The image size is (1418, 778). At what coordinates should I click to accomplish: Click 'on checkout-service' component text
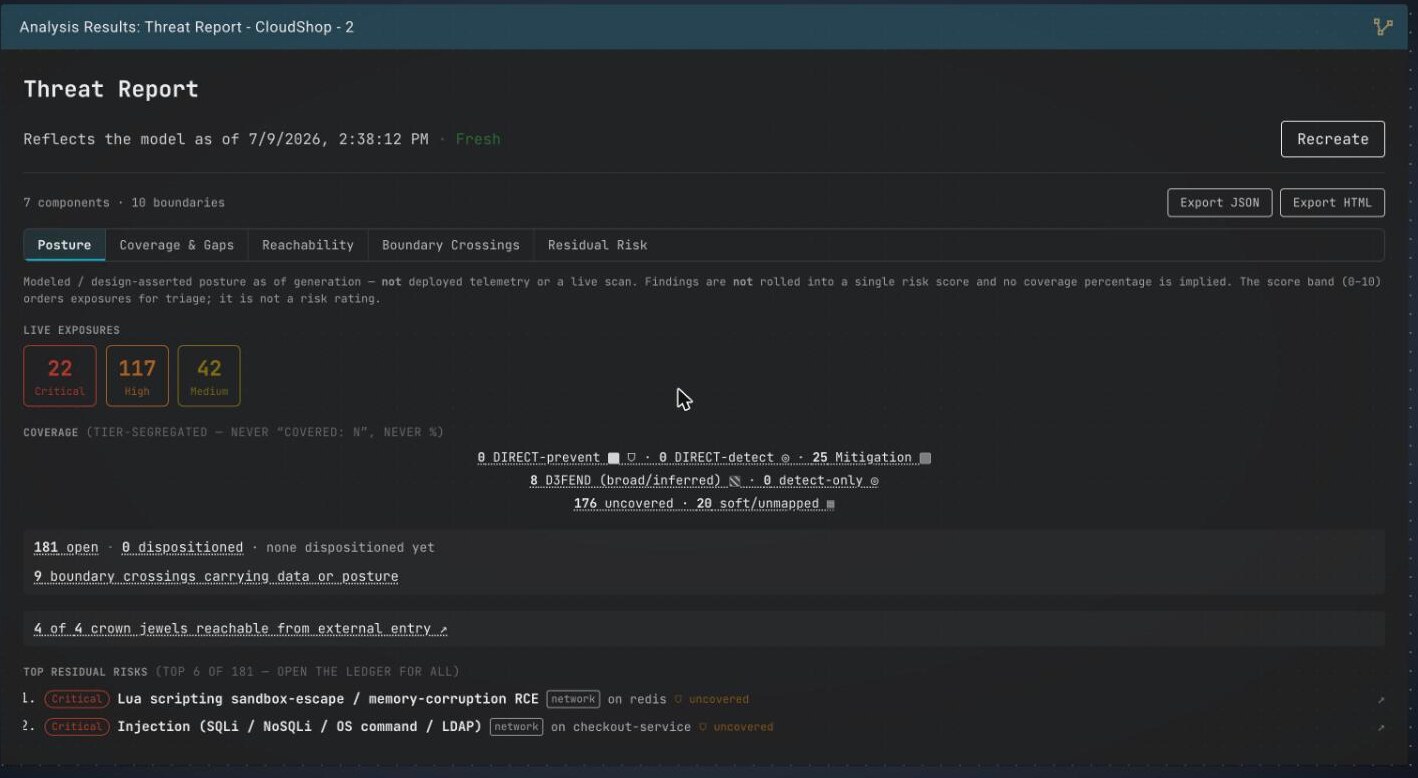tap(621, 727)
